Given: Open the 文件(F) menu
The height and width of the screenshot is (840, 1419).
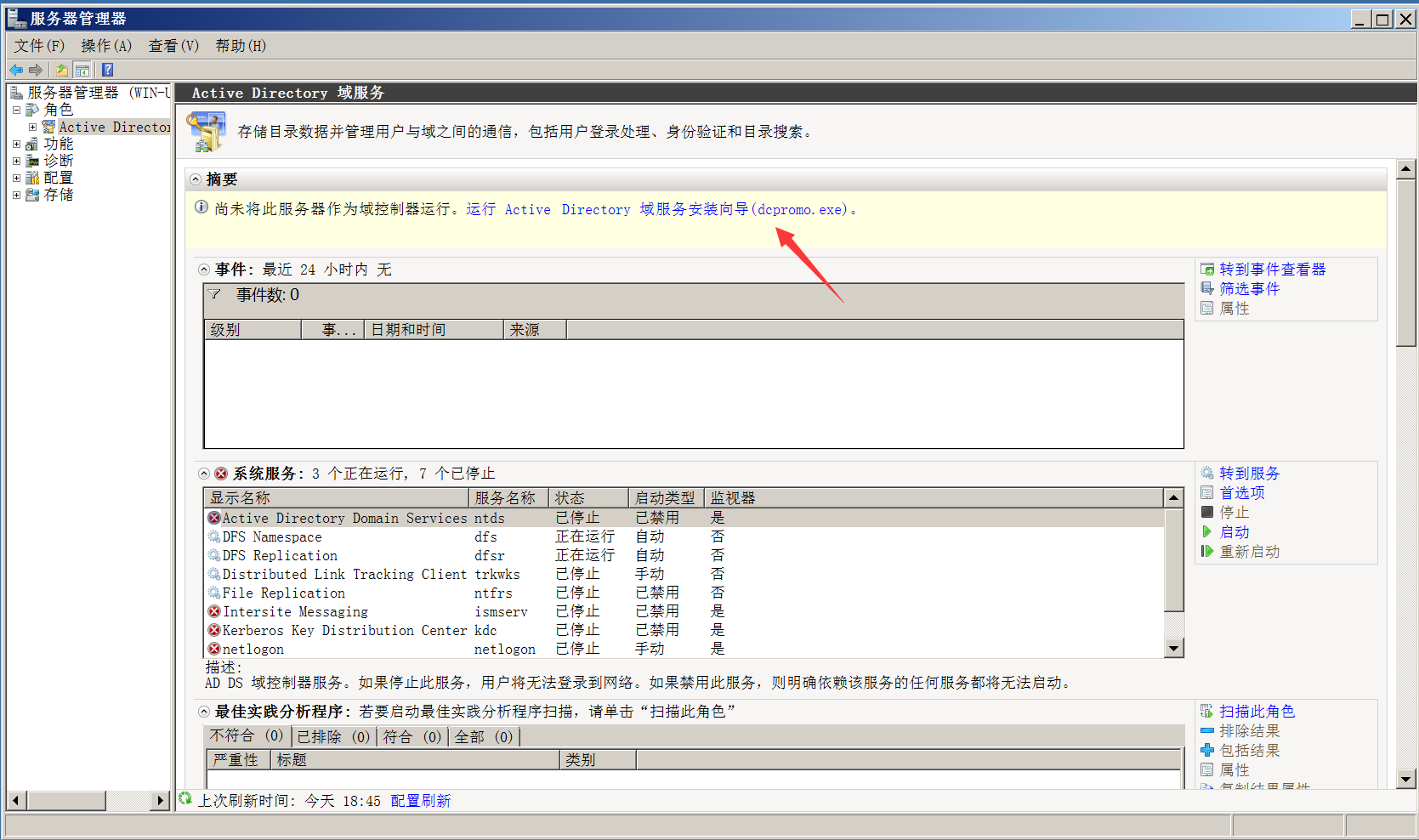Looking at the screenshot, I should click(39, 46).
